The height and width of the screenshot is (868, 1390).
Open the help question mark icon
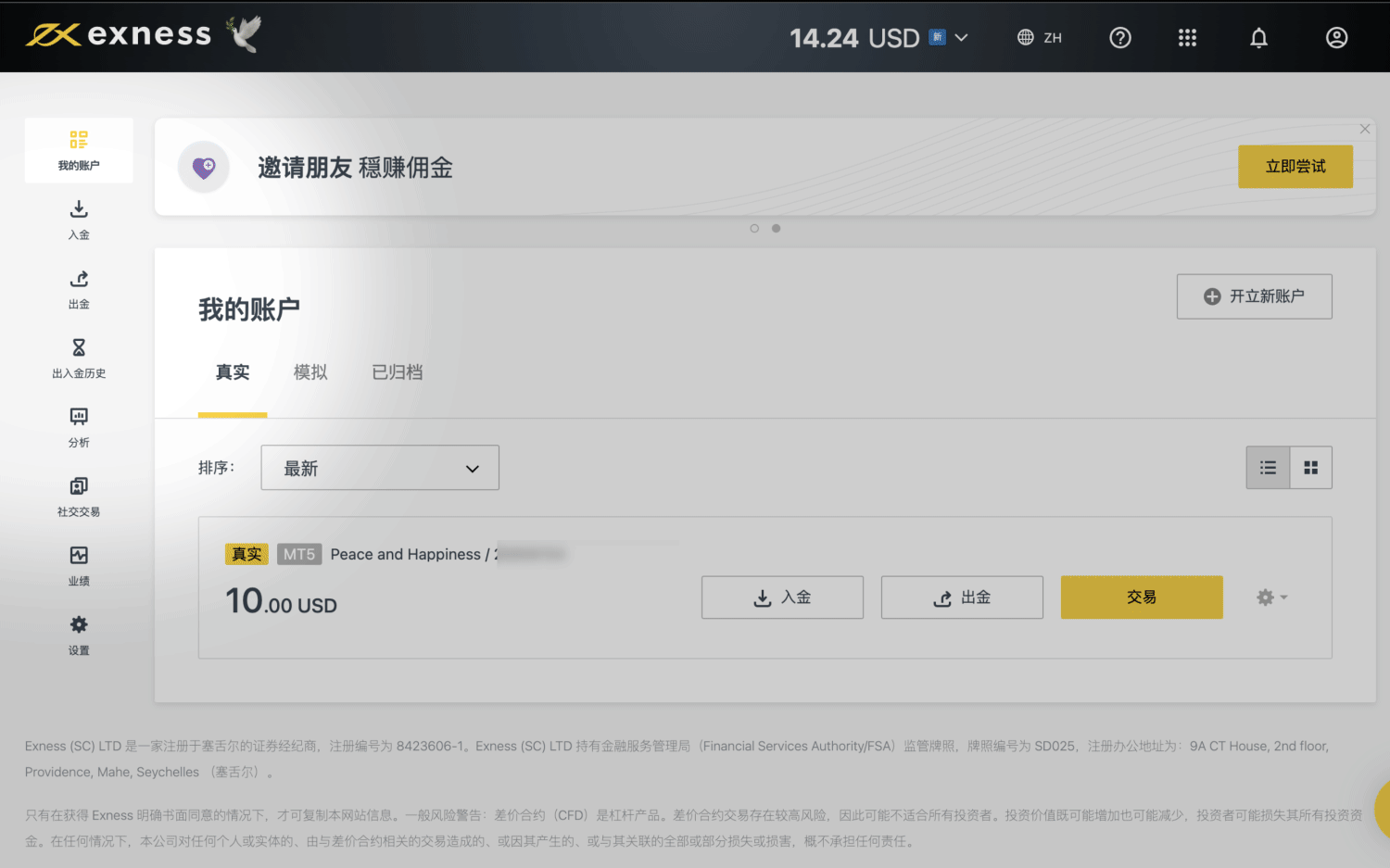(1119, 38)
